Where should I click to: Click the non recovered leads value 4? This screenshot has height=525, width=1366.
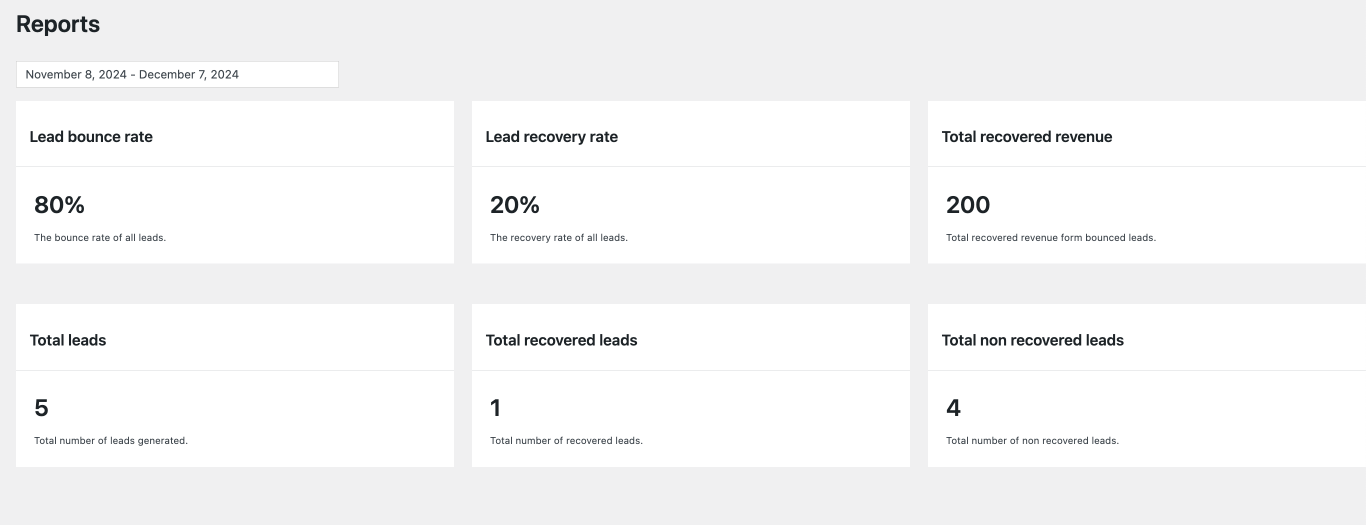click(953, 408)
